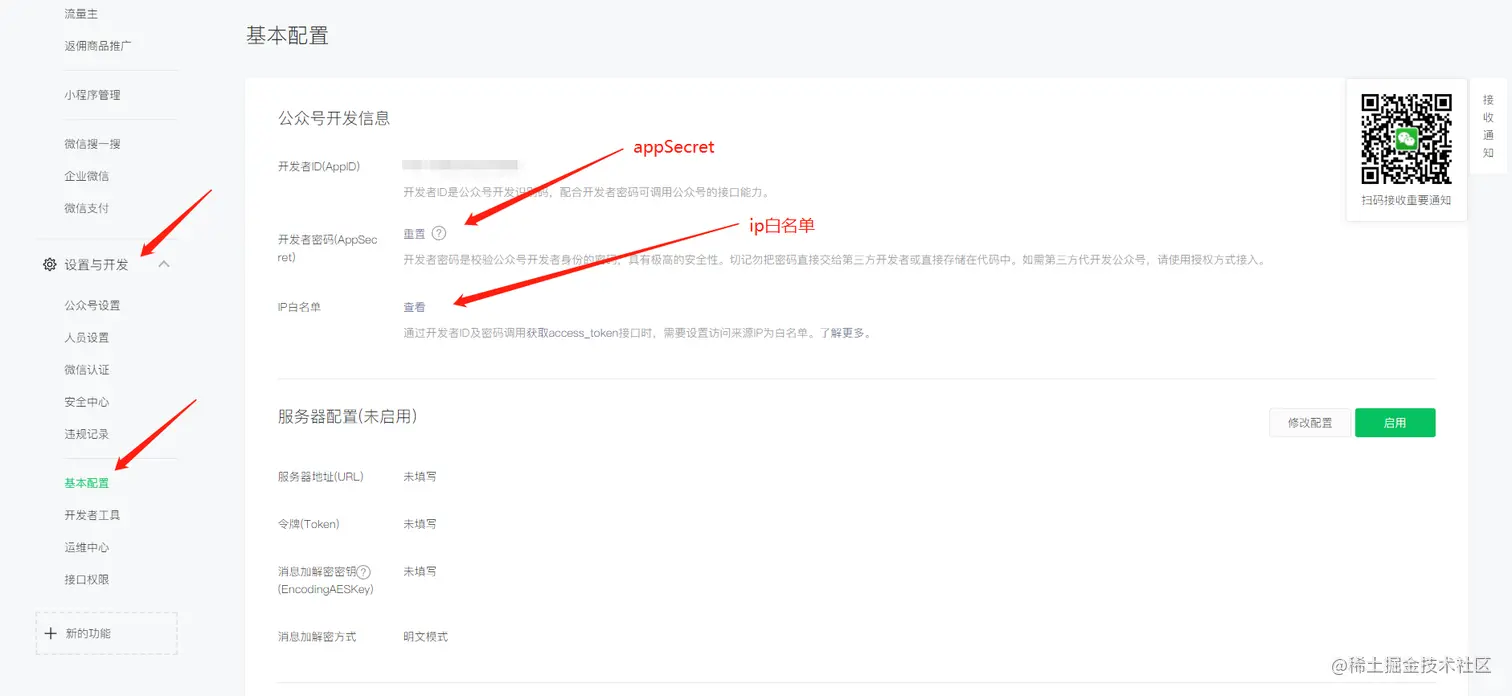Image resolution: width=1512 pixels, height=696 pixels.
Task: Click 查看 for the IP白名单
Action: [414, 308]
